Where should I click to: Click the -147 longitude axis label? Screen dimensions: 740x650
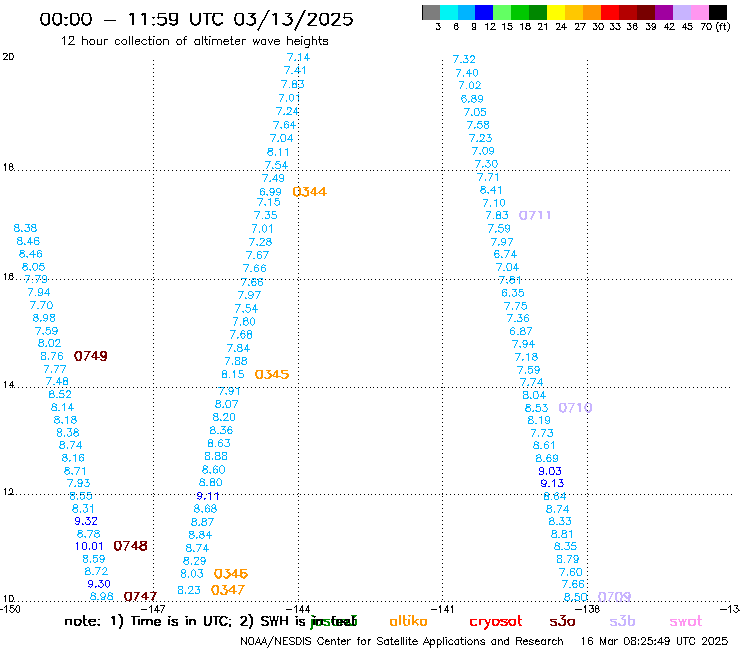point(154,609)
